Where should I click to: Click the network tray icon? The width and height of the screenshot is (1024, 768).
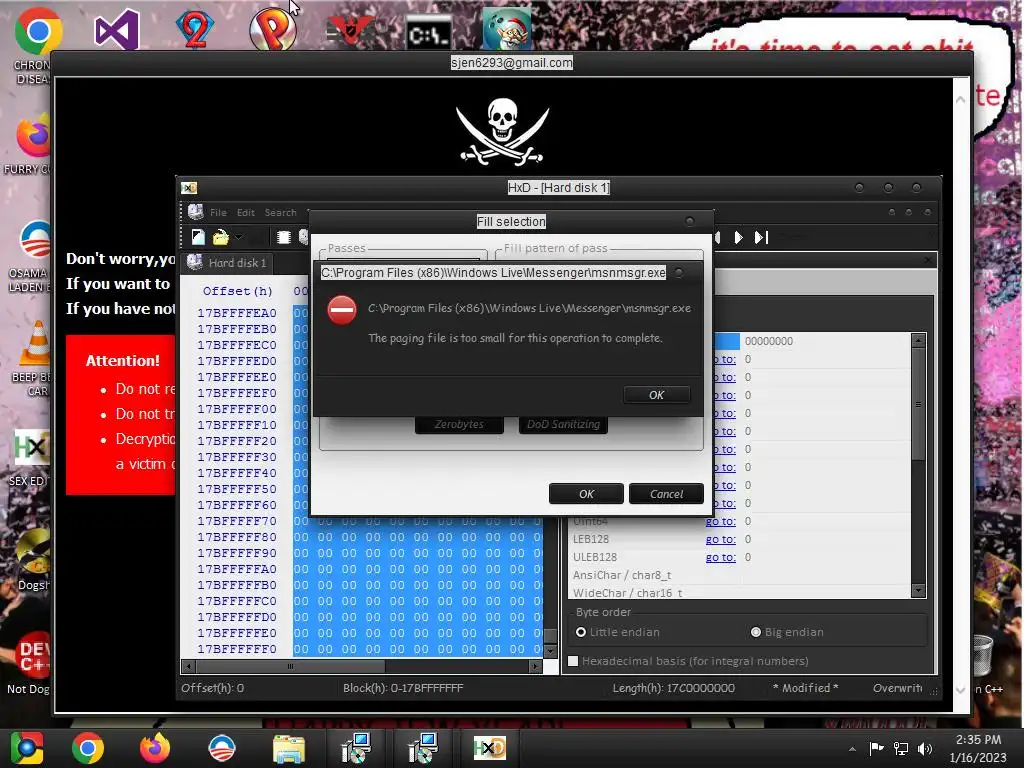(x=901, y=748)
